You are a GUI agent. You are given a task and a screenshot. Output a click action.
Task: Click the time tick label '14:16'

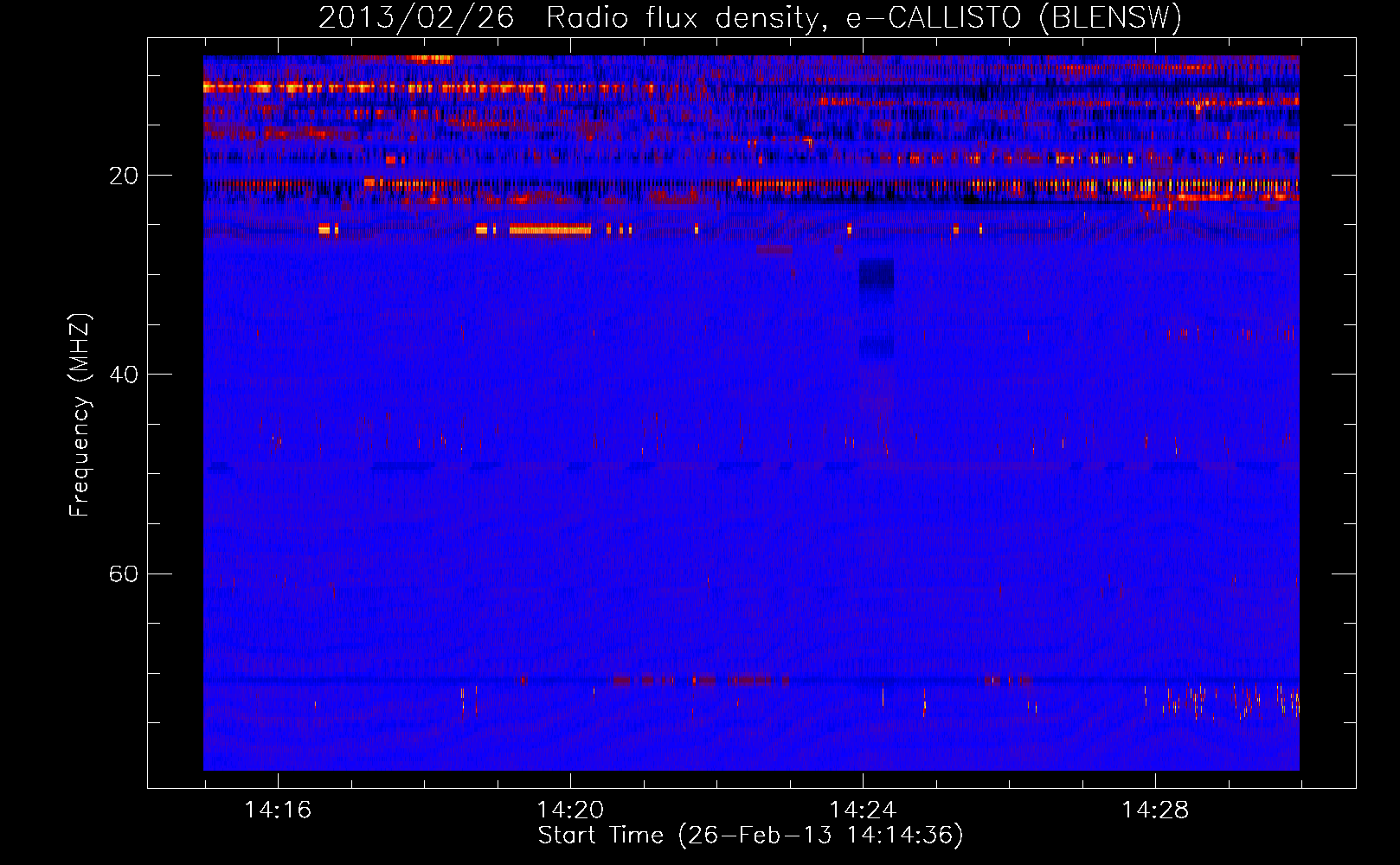click(x=278, y=810)
